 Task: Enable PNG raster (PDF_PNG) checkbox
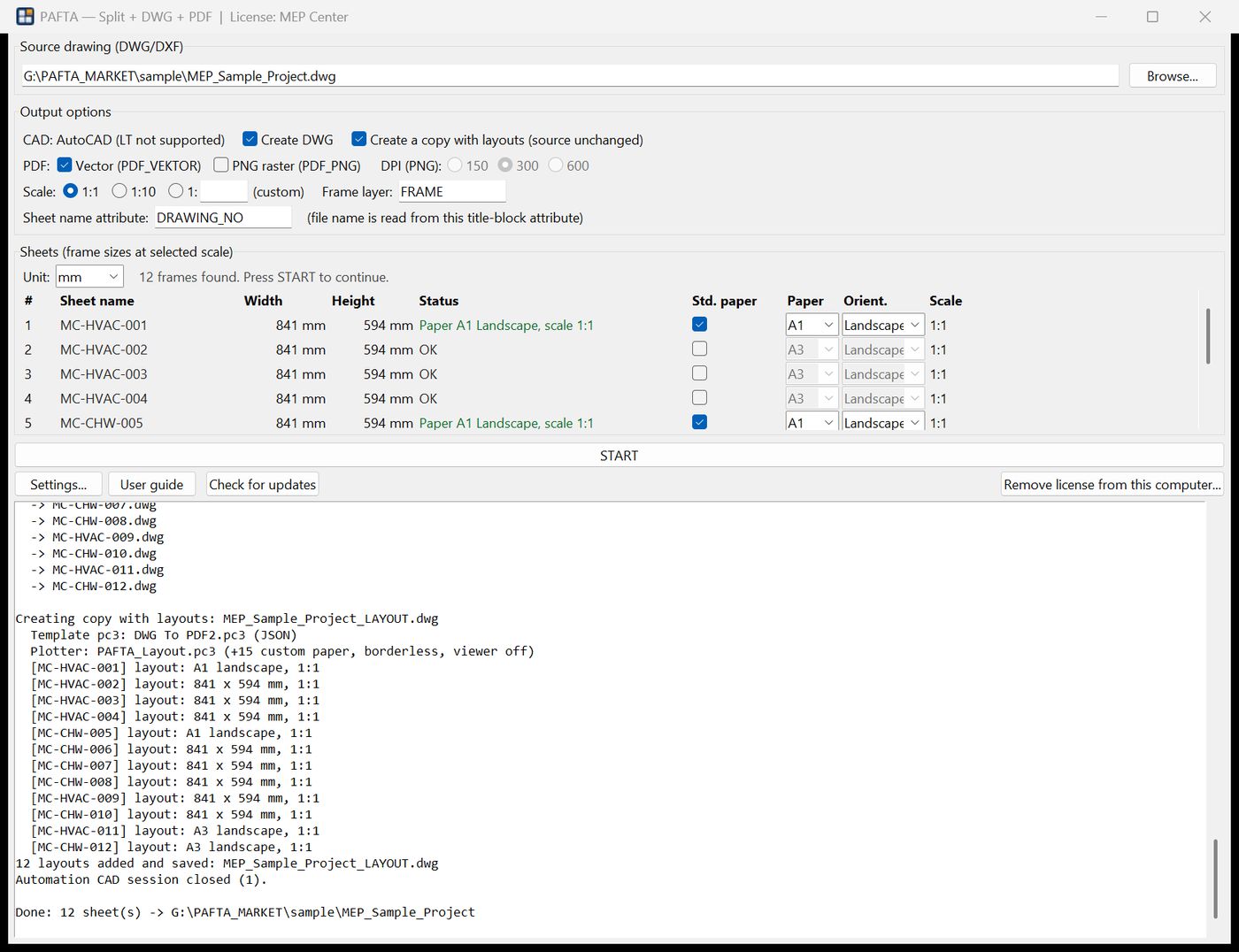pos(221,165)
